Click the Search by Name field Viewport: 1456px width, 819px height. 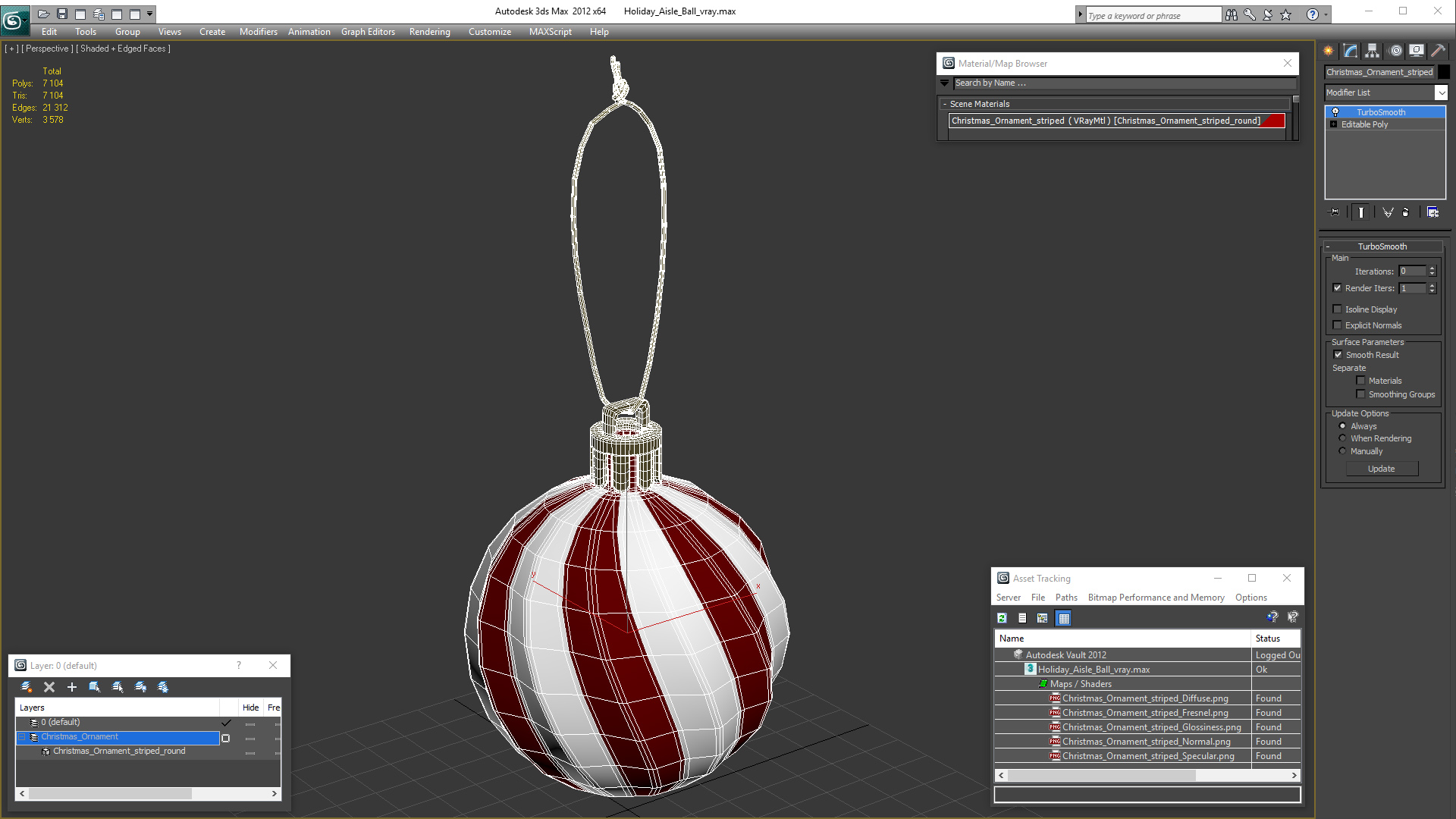click(1122, 83)
